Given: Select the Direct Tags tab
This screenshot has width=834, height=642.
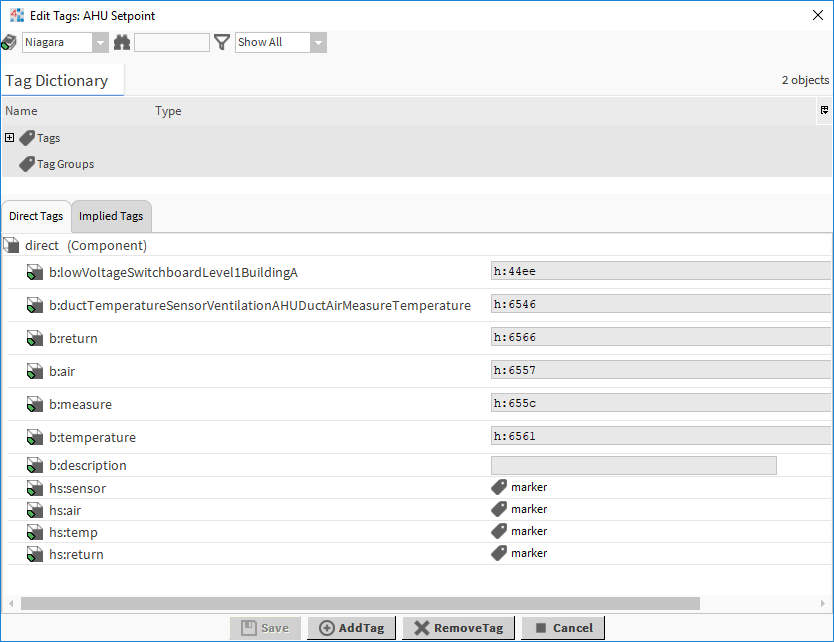Looking at the screenshot, I should tap(36, 216).
